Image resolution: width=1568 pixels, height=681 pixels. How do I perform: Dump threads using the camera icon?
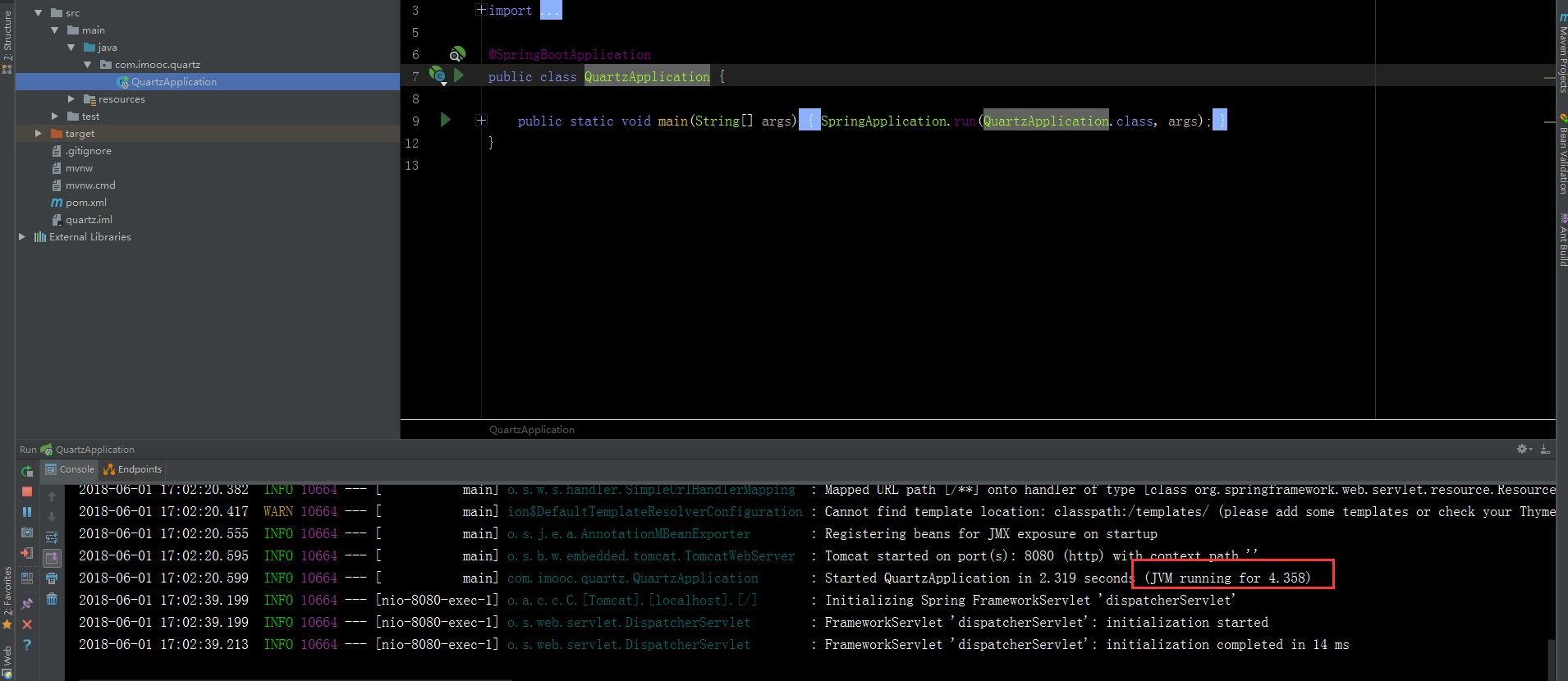[x=27, y=532]
